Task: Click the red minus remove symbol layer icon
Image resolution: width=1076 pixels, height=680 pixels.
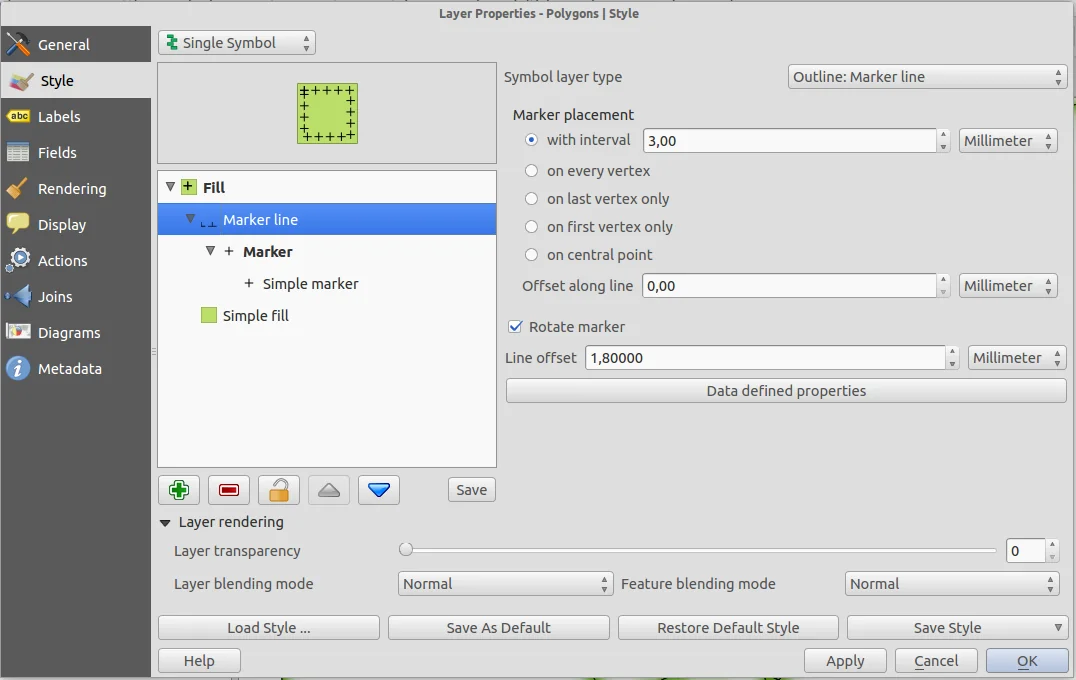Action: click(x=229, y=490)
